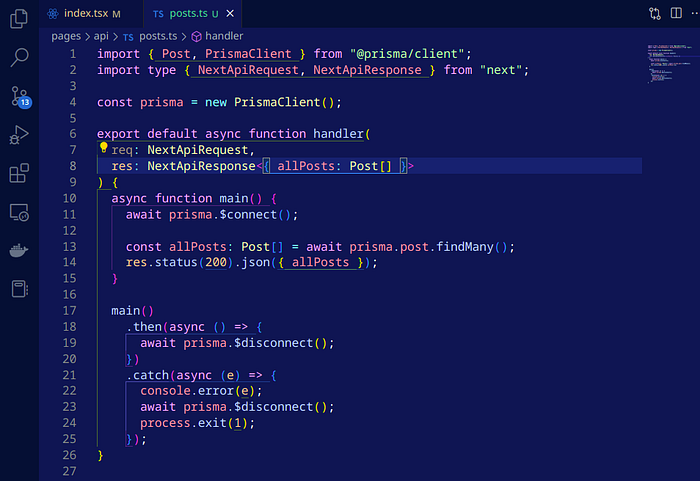The height and width of the screenshot is (481, 700).
Task: Click the main function name on line 10
Action: [233, 198]
